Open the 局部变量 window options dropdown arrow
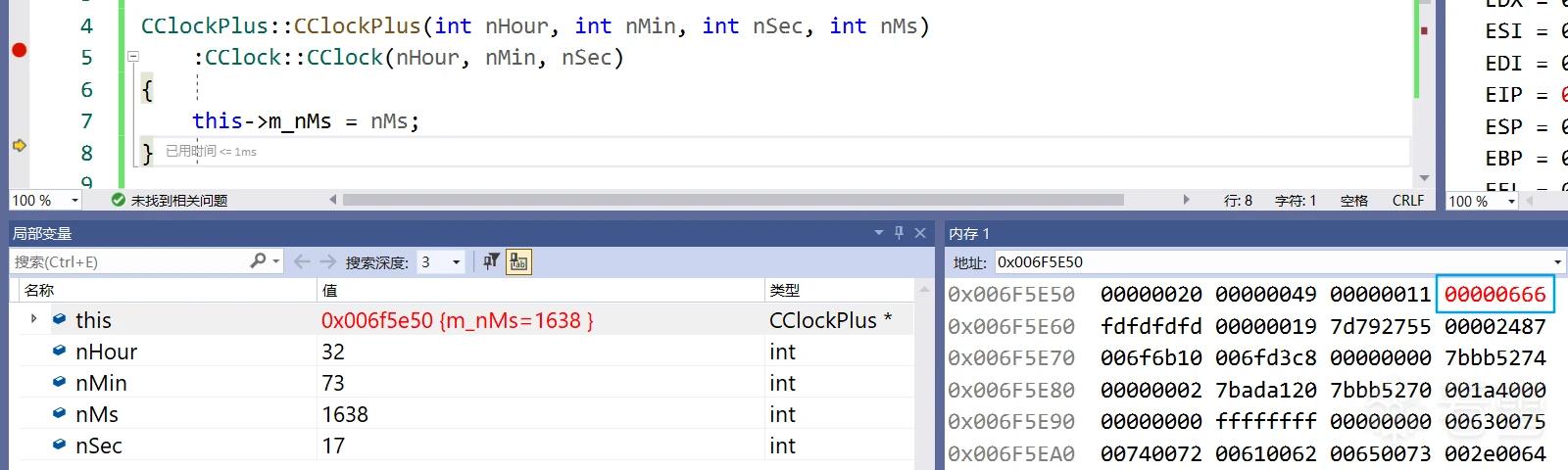 coord(879,233)
